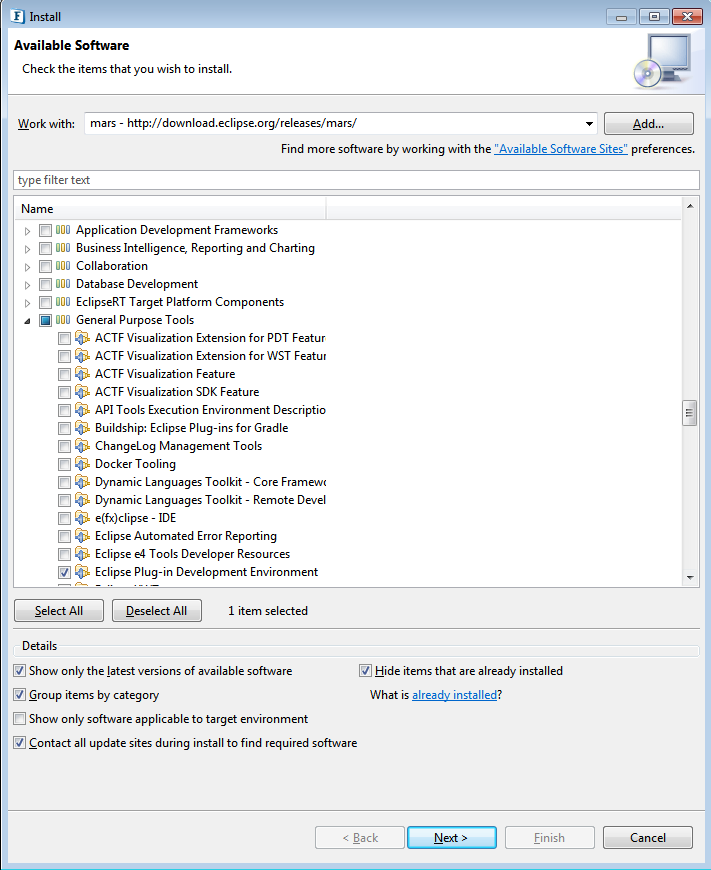Click the Business Intelligence category icon
Screen dimensions: 711x870
point(63,248)
